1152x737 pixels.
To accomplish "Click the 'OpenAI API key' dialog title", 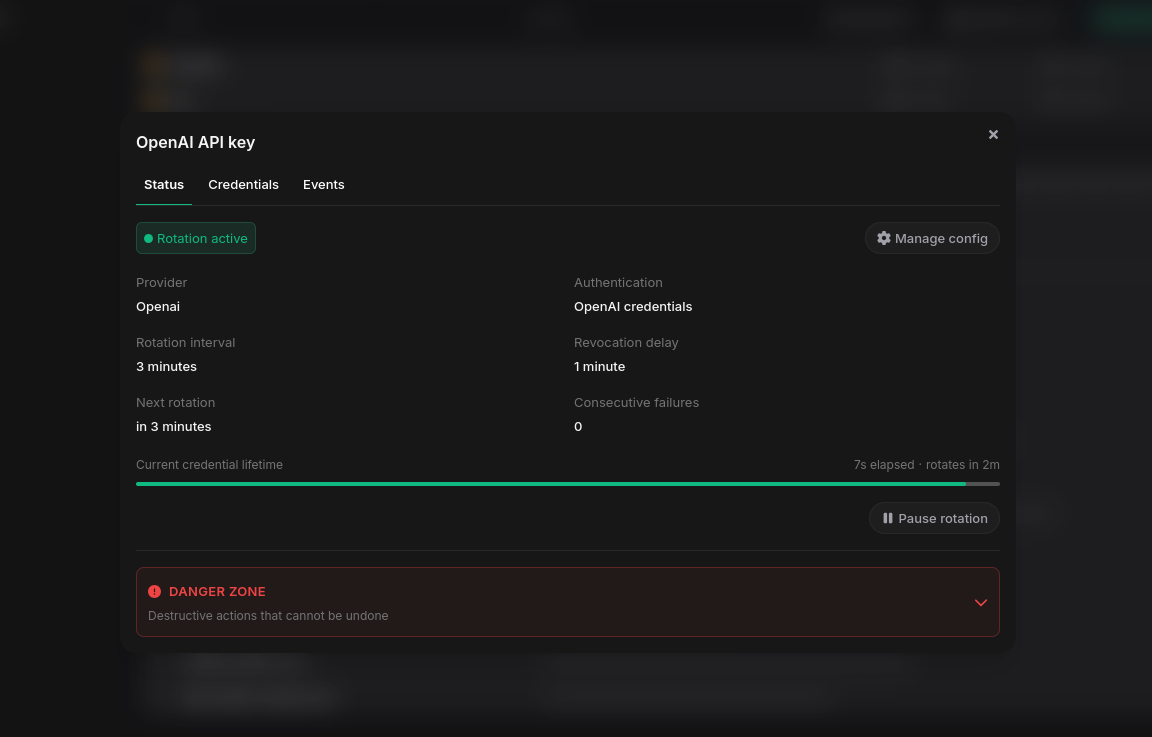I will (x=195, y=143).
